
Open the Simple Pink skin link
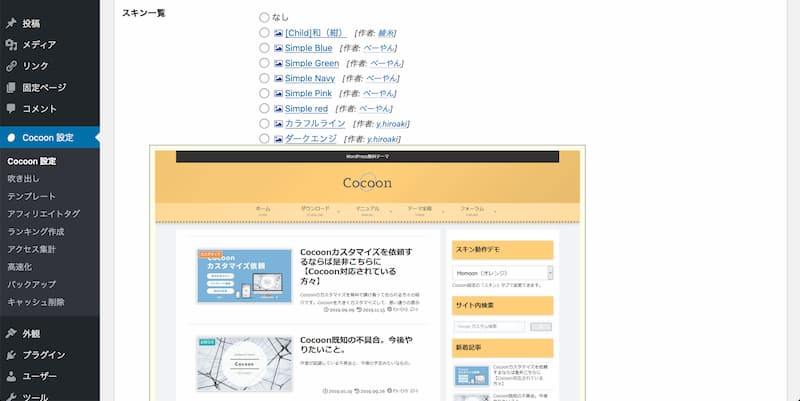(308, 93)
